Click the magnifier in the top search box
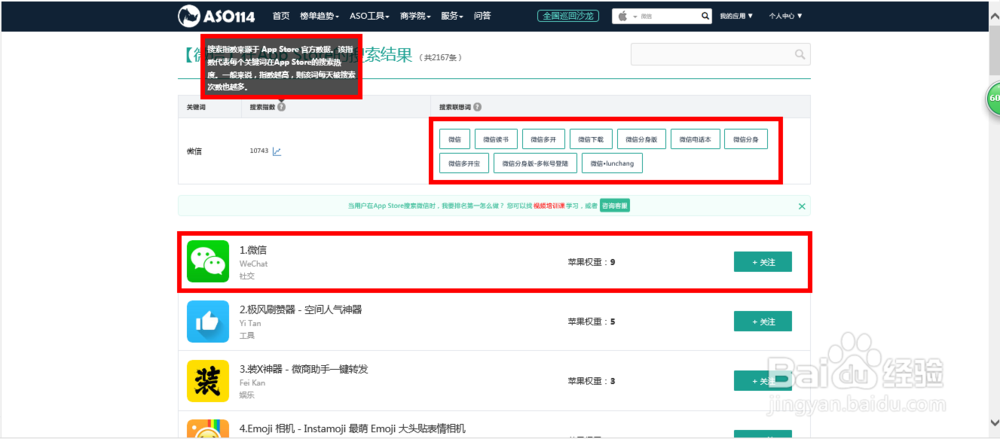The width and height of the screenshot is (1000, 439). [x=705, y=16]
